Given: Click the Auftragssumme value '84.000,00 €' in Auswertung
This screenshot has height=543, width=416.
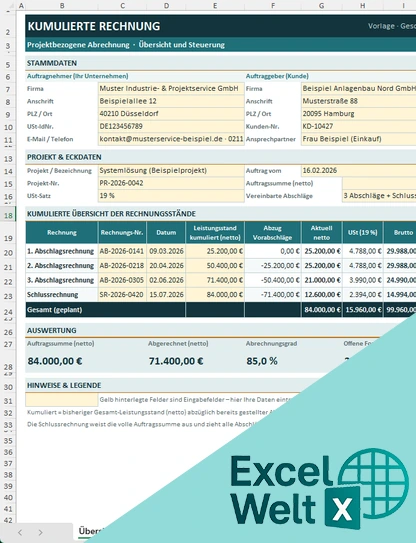Looking at the screenshot, I should coord(55,361).
